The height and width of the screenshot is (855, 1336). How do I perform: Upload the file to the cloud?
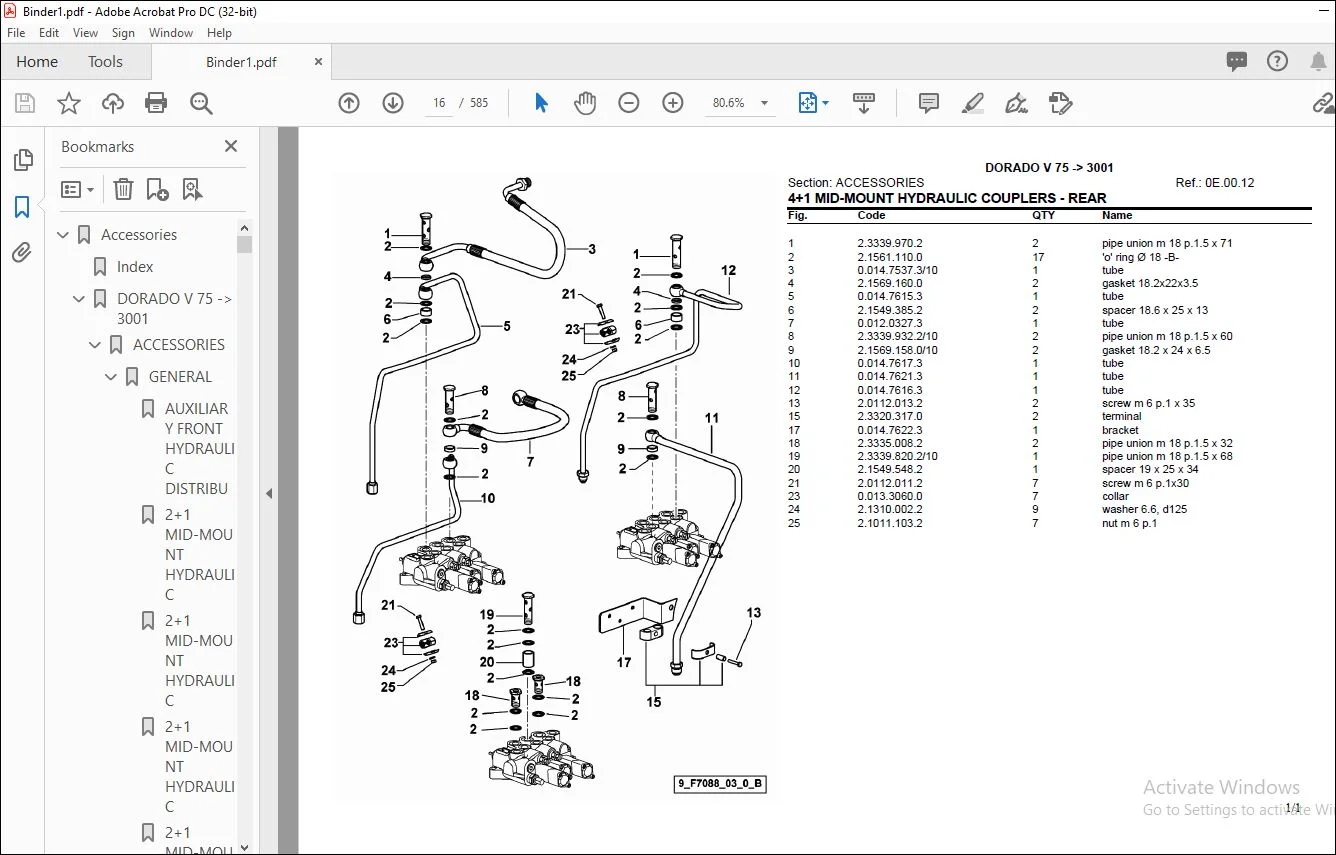113,103
